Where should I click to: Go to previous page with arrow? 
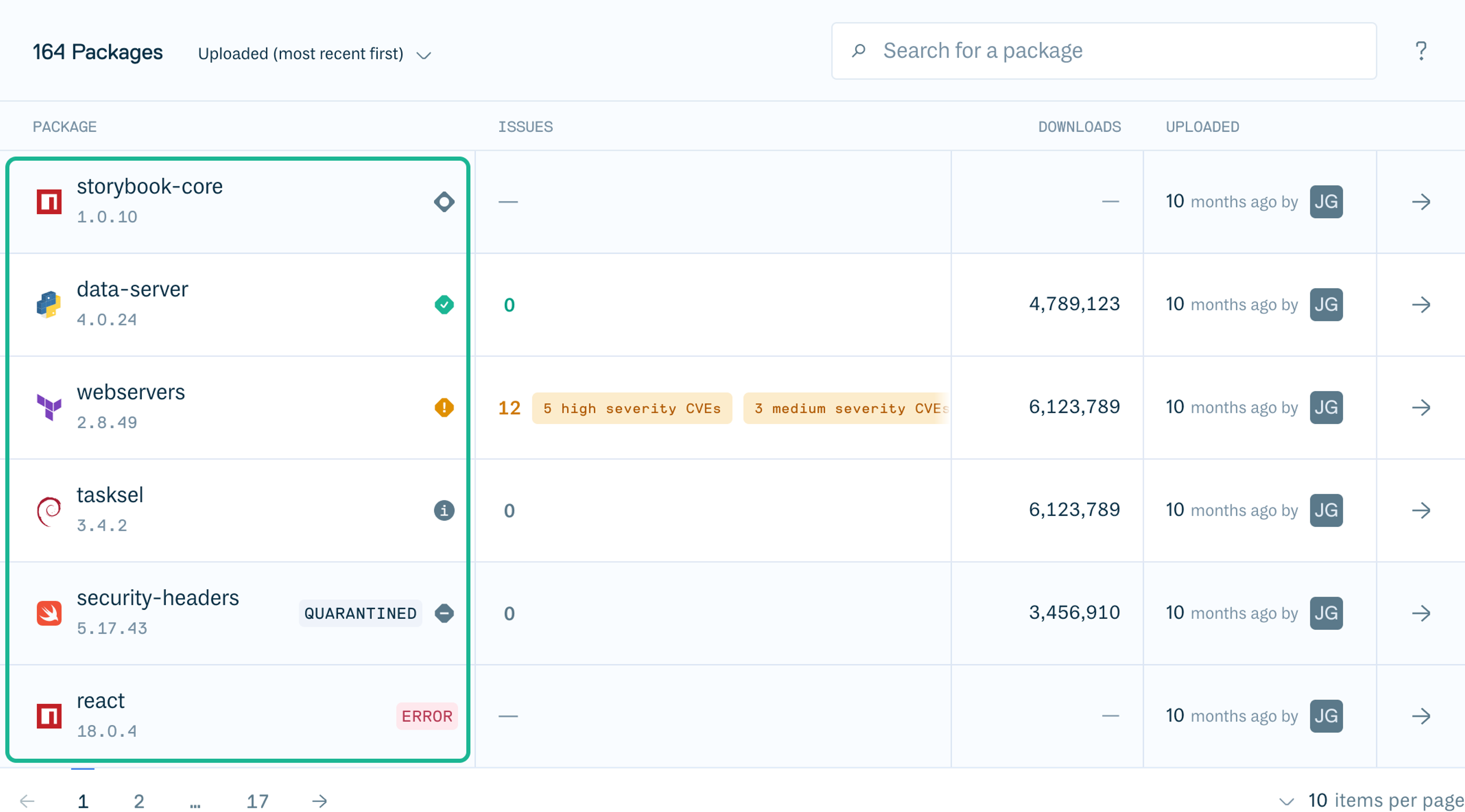(27, 801)
